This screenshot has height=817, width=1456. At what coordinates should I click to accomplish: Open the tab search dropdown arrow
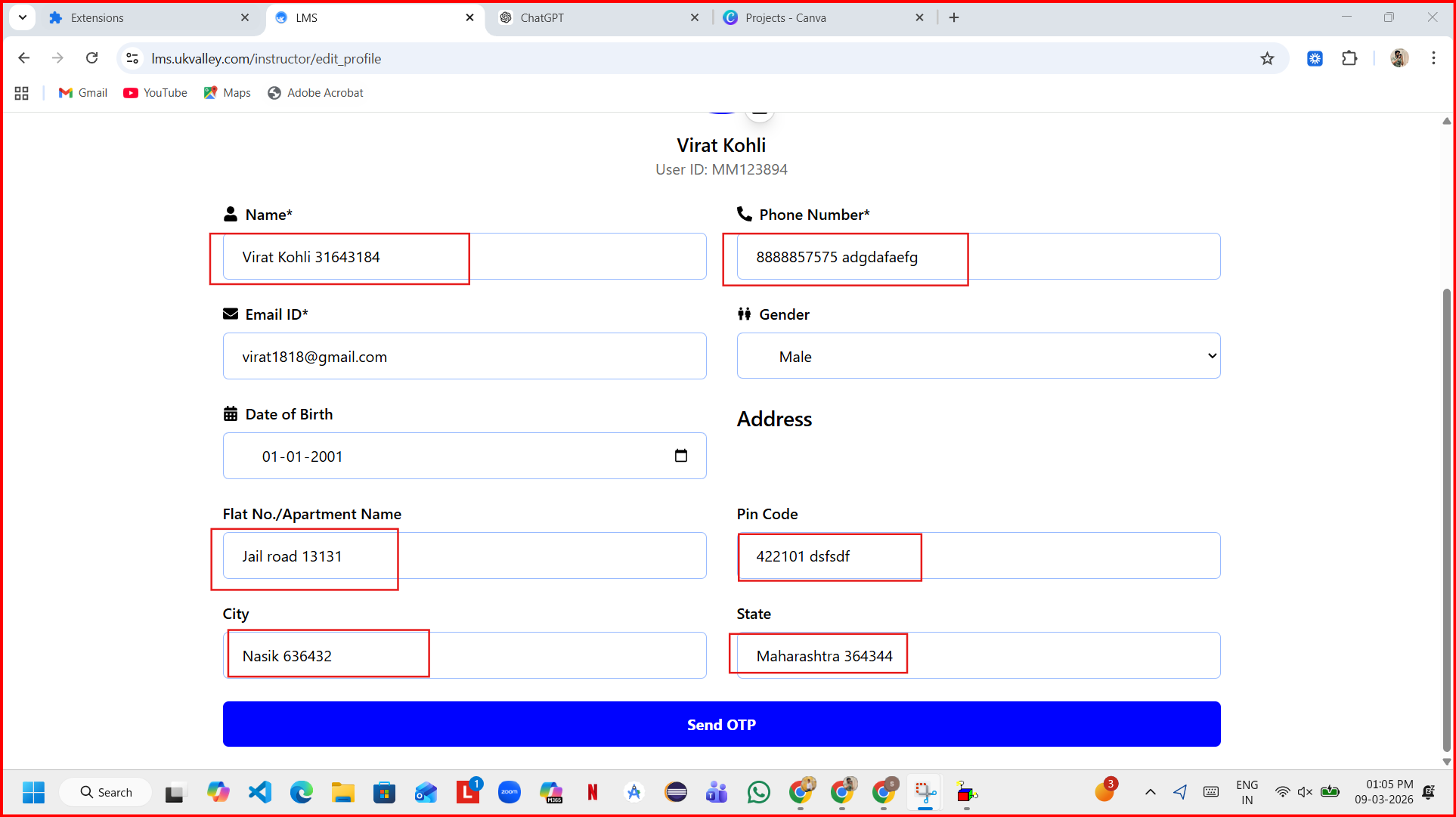pos(23,17)
